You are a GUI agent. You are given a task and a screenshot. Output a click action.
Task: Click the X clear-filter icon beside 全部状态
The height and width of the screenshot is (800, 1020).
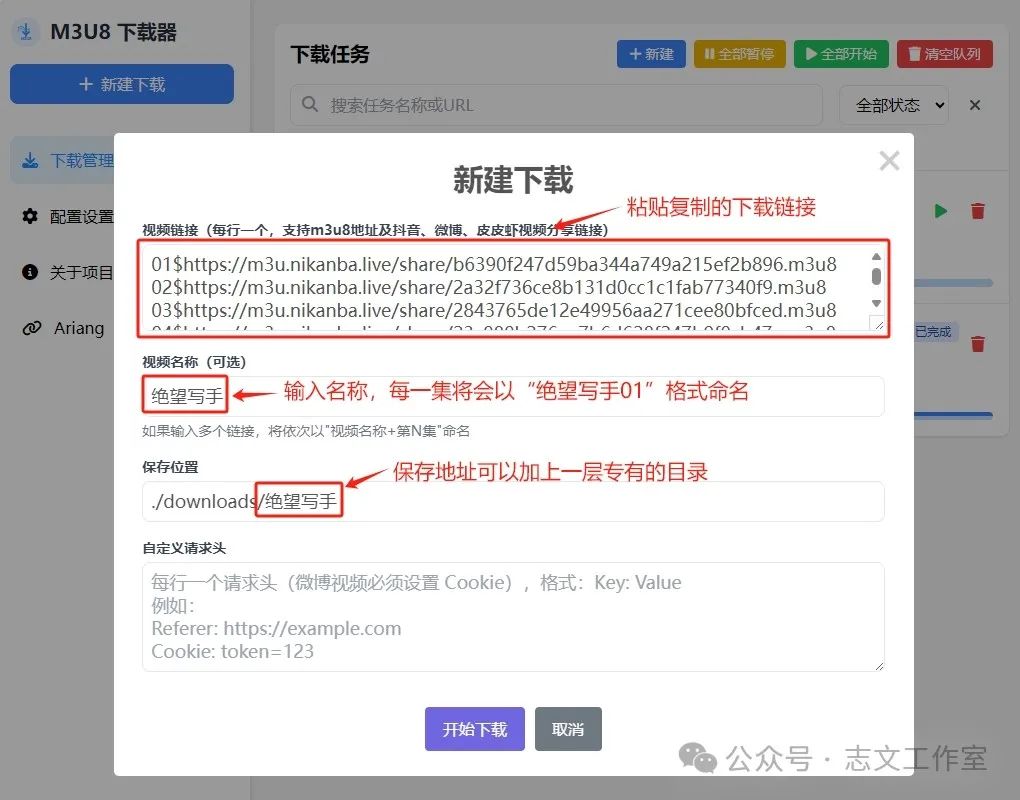tap(974, 105)
